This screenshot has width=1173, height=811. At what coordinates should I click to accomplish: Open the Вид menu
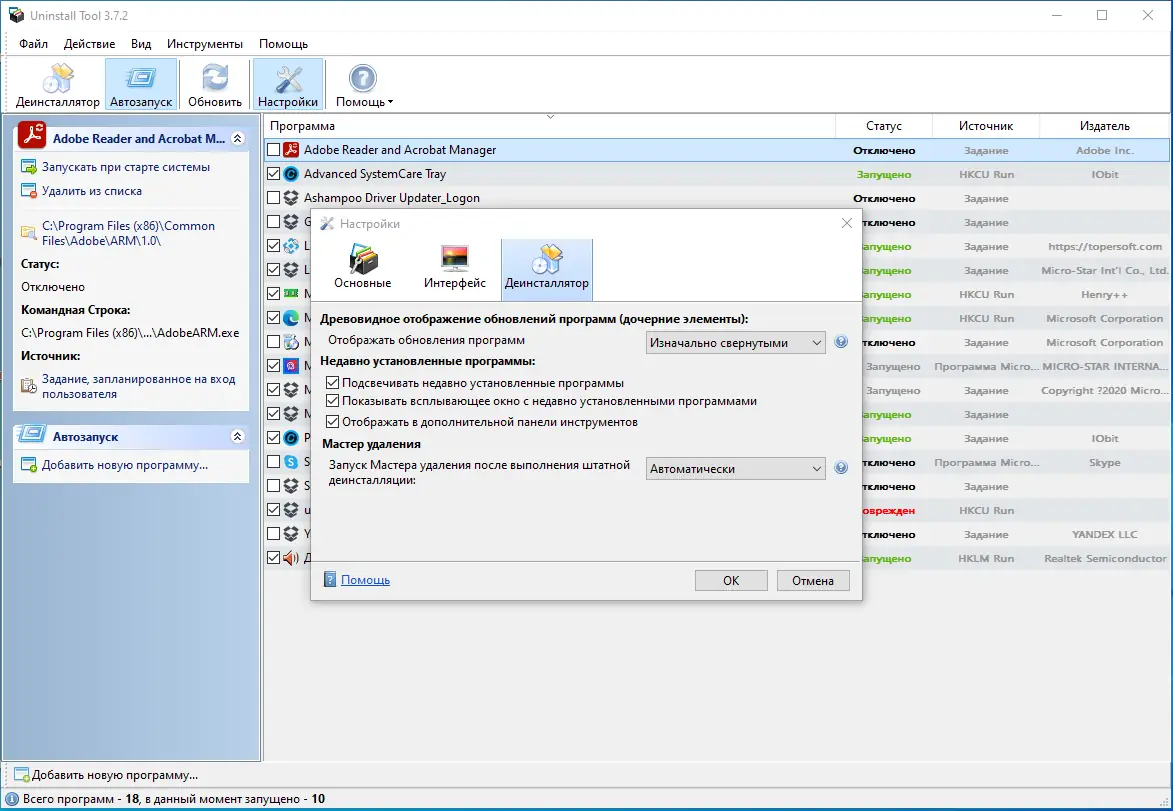click(x=141, y=43)
